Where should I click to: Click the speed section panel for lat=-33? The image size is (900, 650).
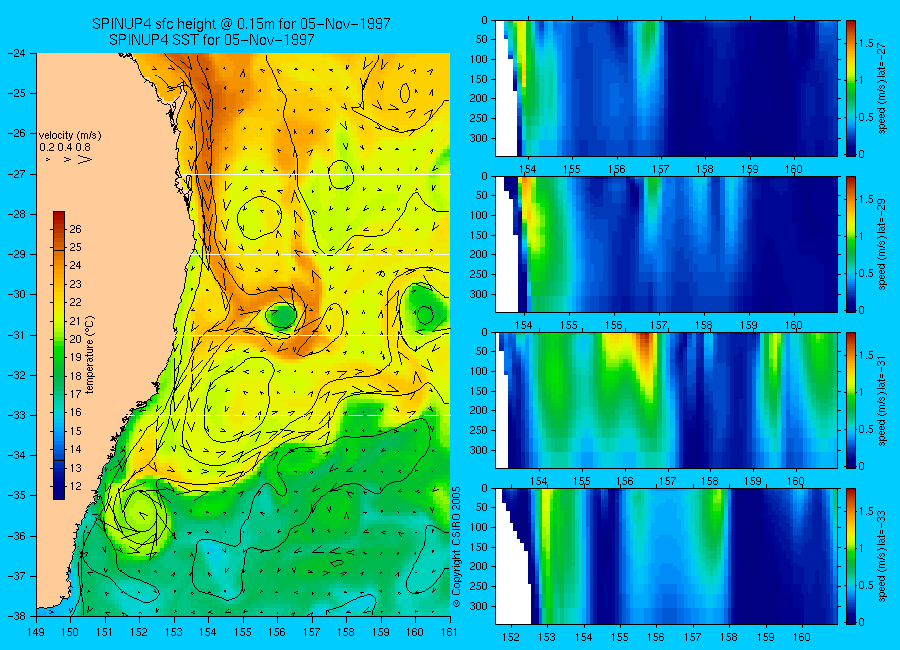pyautogui.click(x=666, y=556)
